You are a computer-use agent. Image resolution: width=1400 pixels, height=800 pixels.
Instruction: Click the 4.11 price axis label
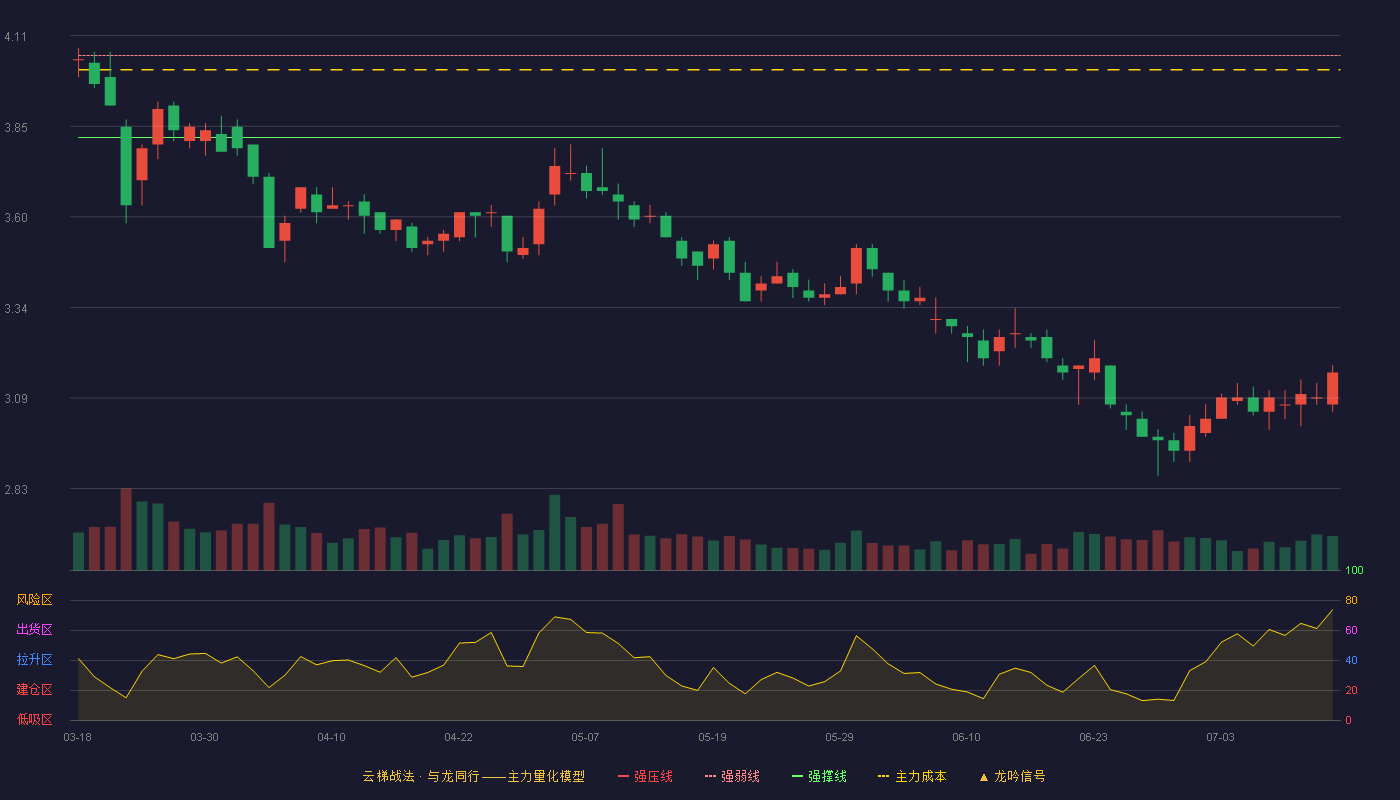pos(15,37)
